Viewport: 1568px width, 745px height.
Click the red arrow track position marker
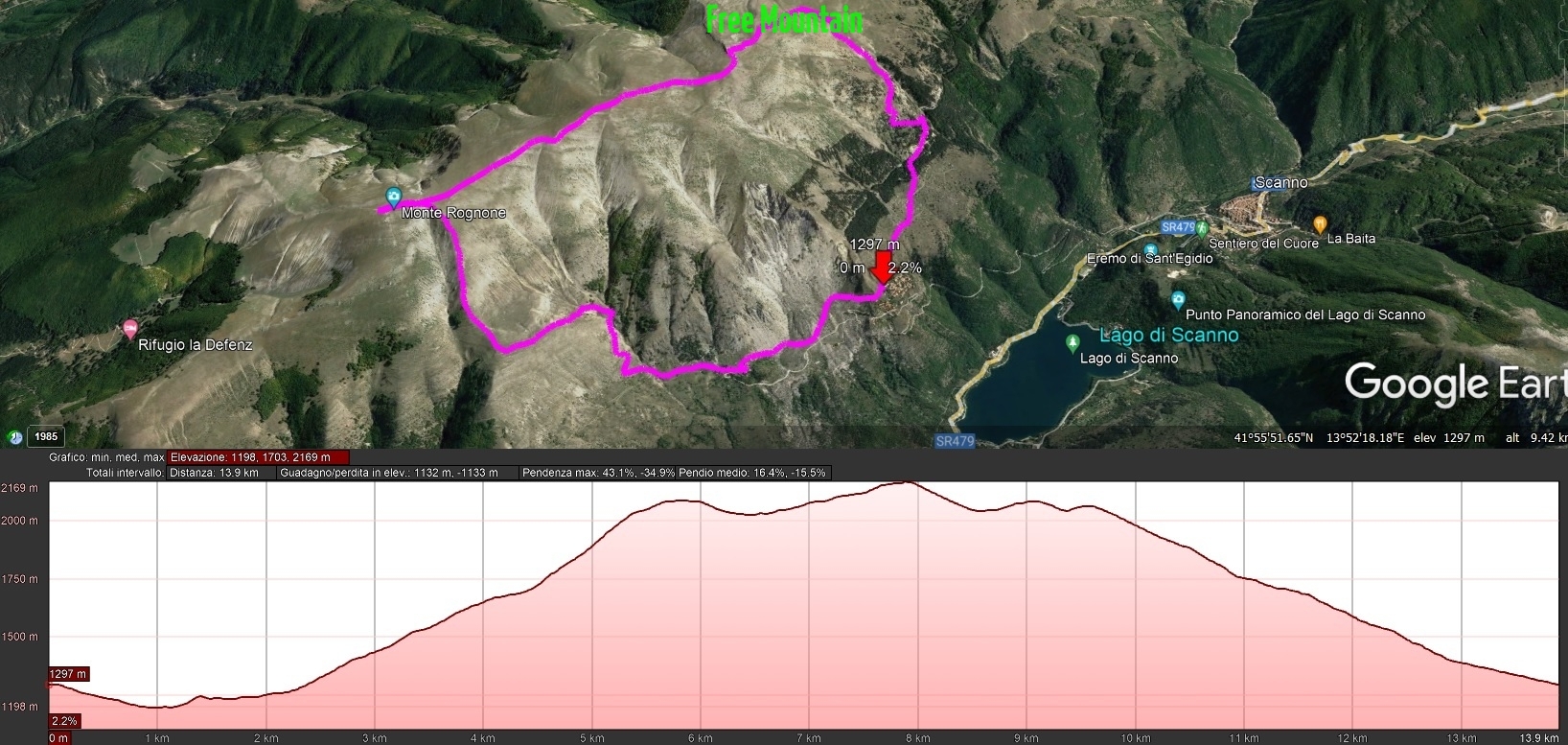coord(881,268)
